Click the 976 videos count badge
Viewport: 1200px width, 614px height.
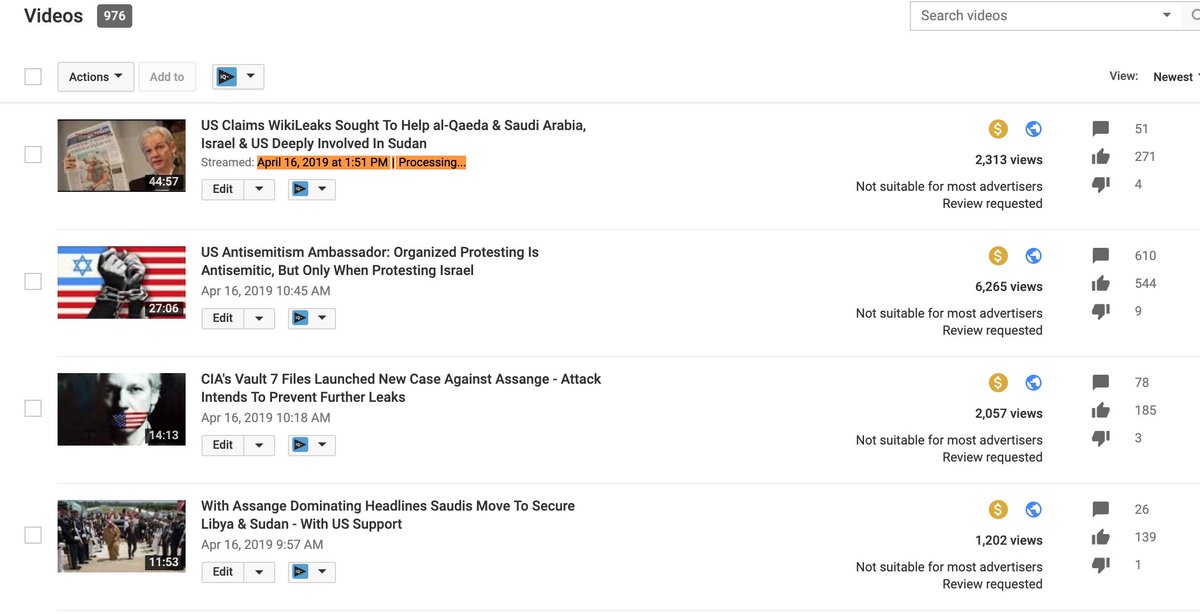(x=114, y=16)
